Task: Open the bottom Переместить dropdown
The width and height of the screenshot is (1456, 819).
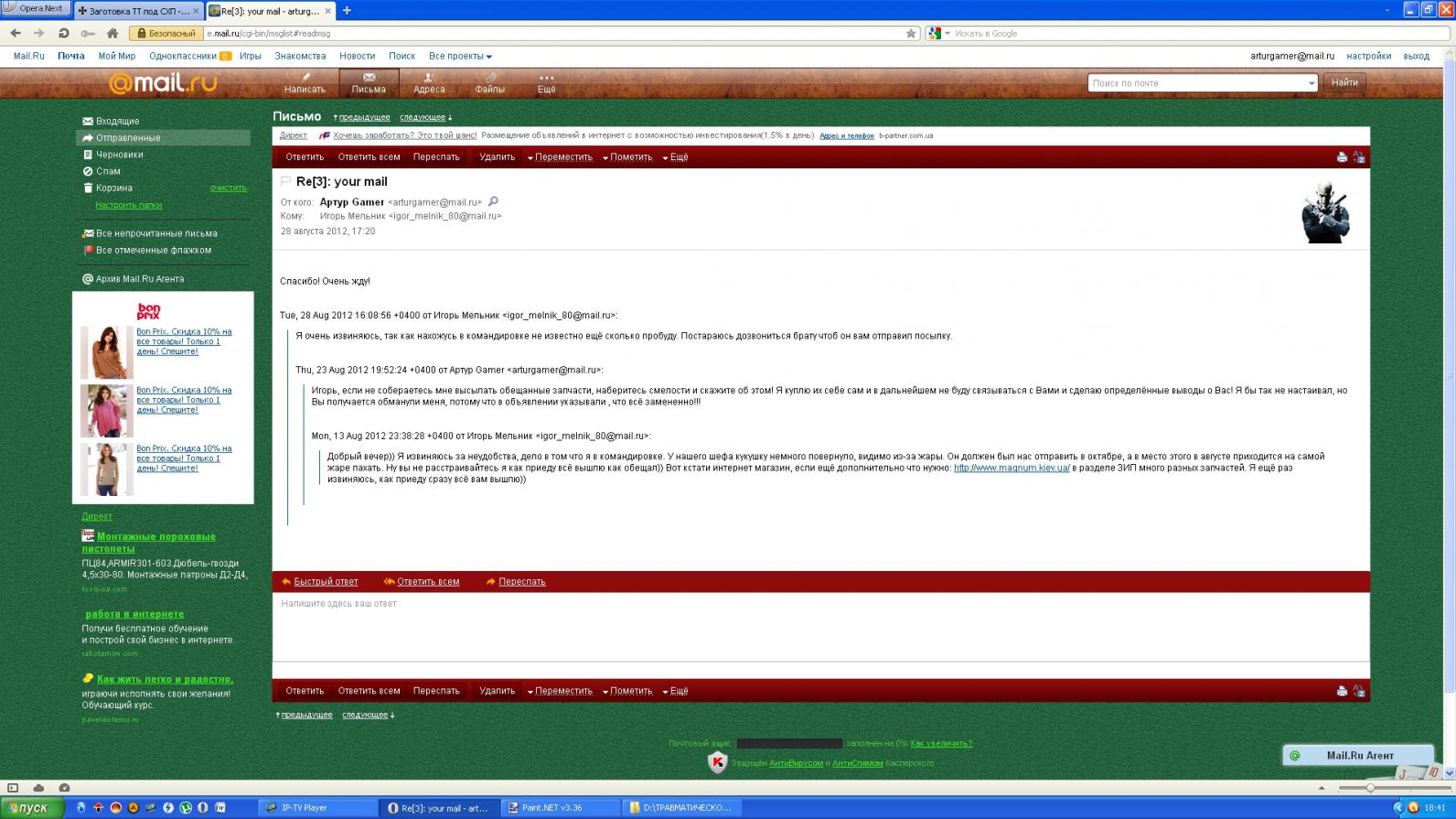Action: pos(560,691)
